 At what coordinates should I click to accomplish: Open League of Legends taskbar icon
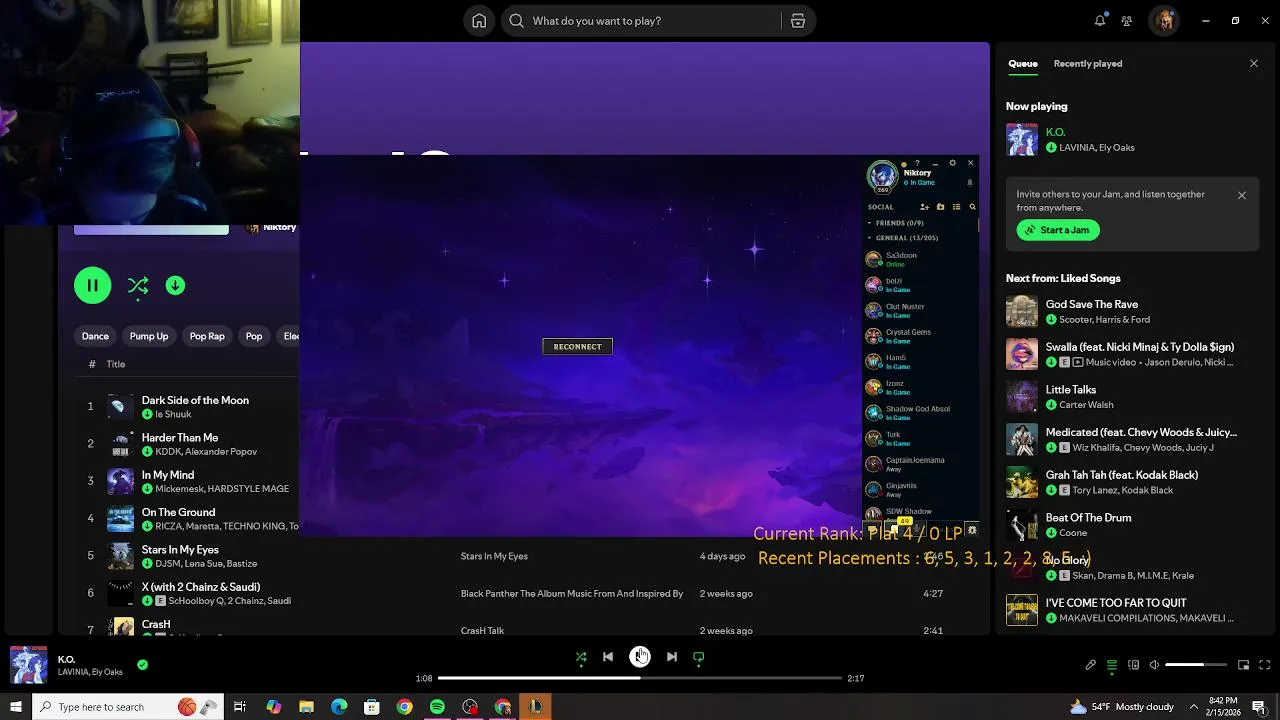point(535,707)
